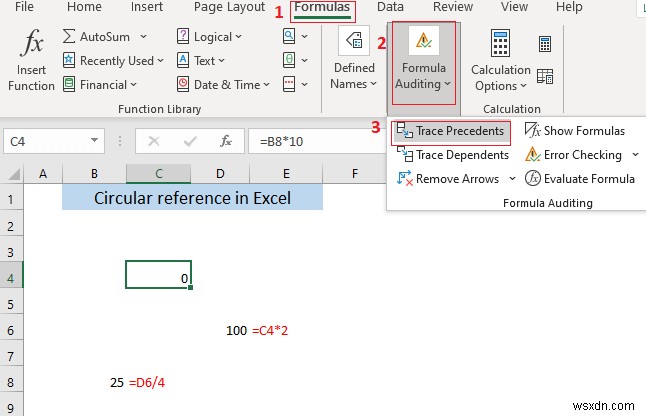The image size is (646, 416).
Task: Select Trace Dependents
Action: tap(452, 155)
